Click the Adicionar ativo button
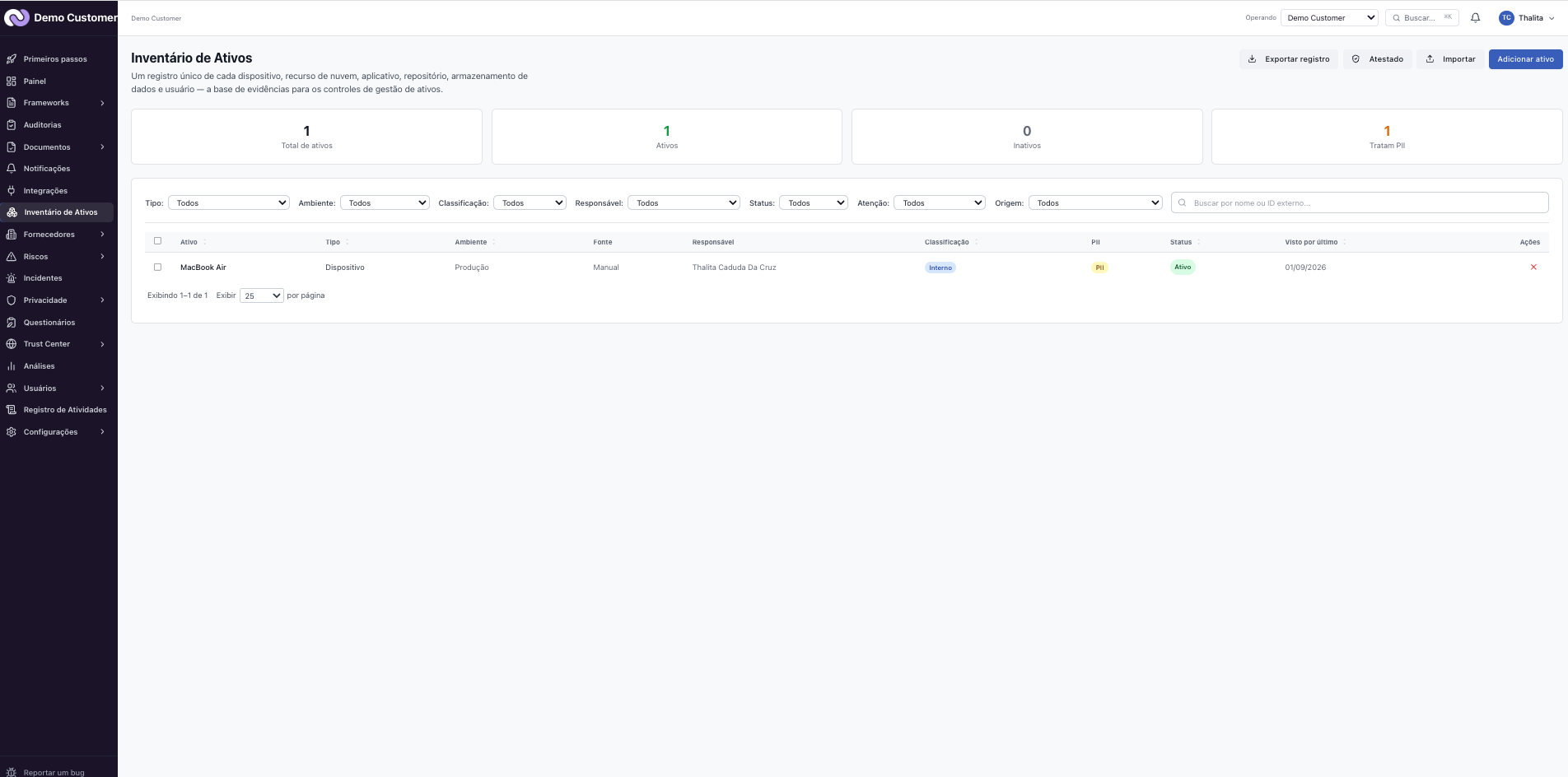 pyautogui.click(x=1525, y=59)
